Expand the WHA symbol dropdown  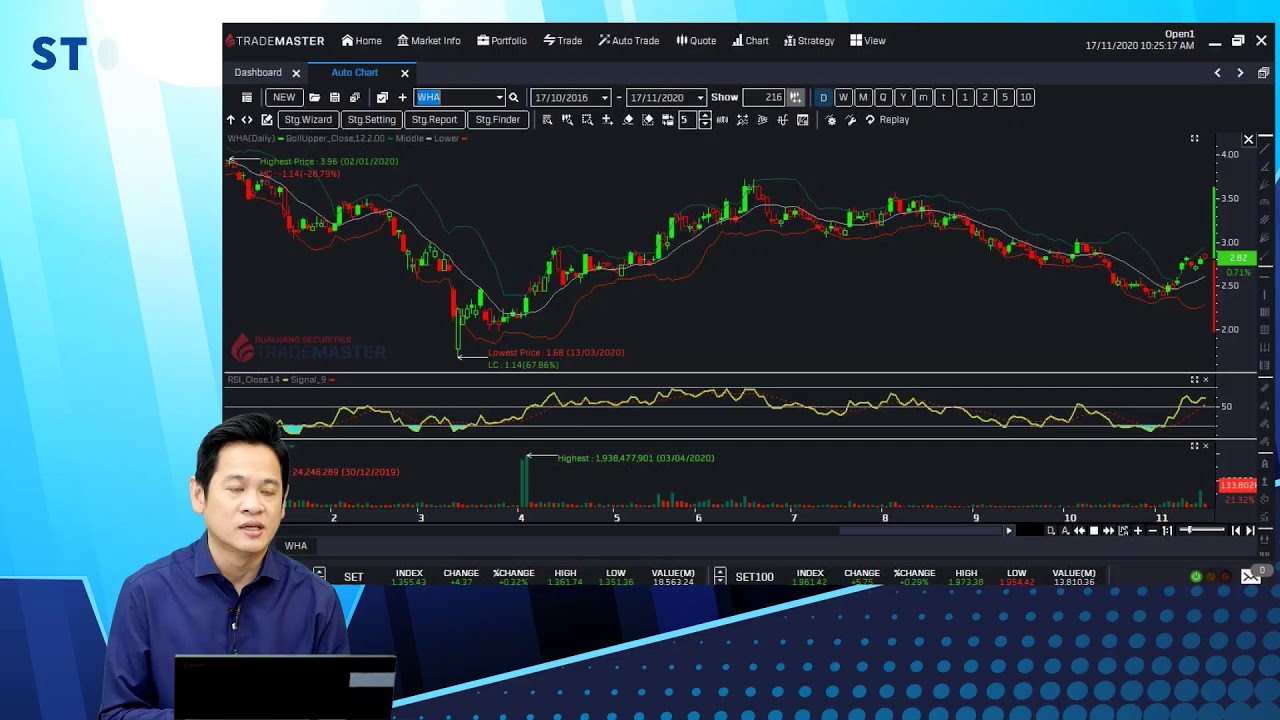[499, 97]
